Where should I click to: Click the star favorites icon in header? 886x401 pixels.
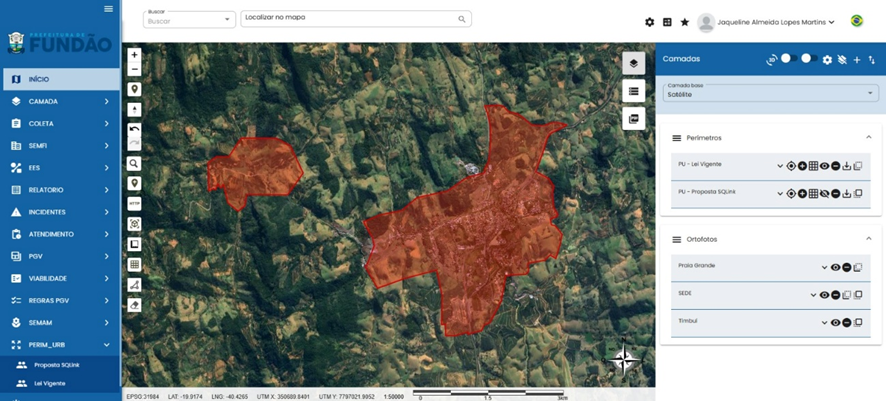685,22
